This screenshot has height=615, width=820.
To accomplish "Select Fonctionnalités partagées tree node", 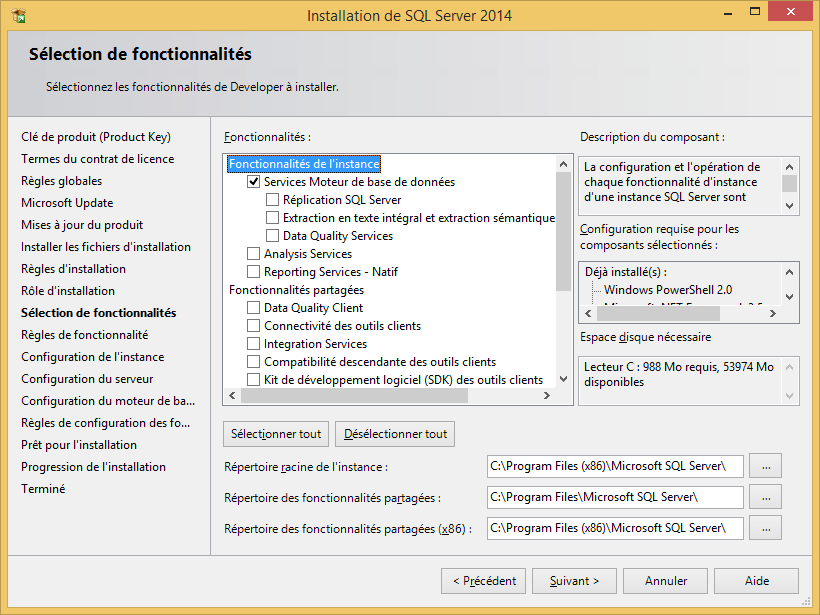I will click(297, 290).
